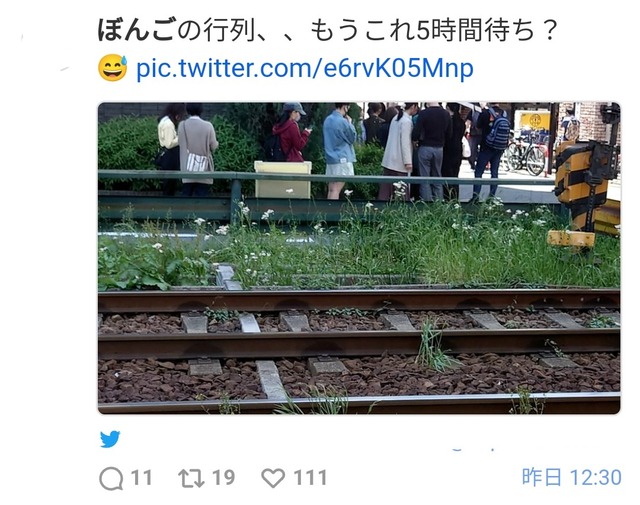Click the person in denim jacket in photo
The image size is (640, 505).
pos(340,150)
